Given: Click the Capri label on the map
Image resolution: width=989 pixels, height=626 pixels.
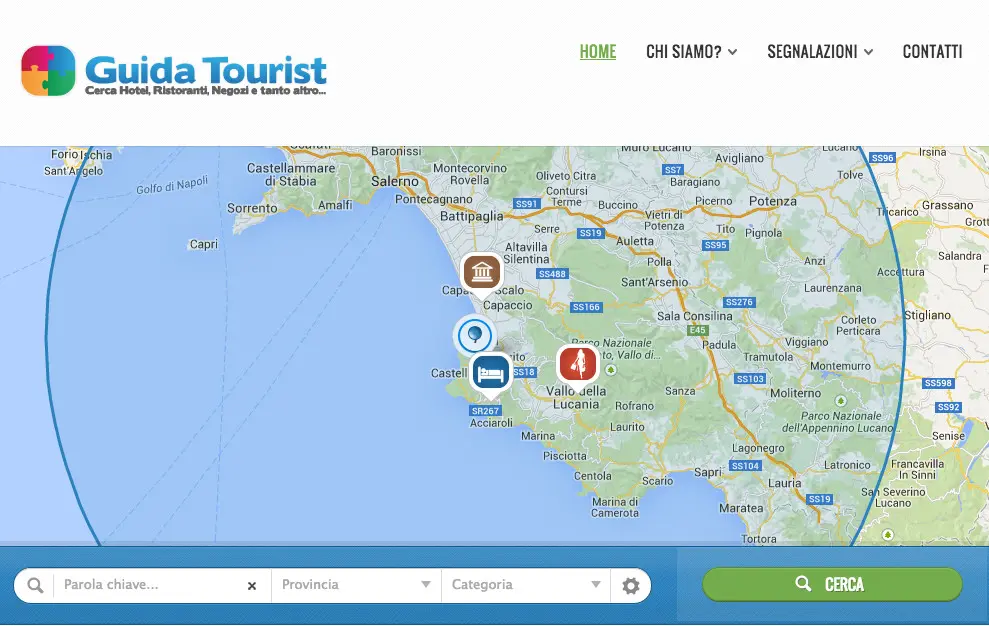Looking at the screenshot, I should coord(204,244).
